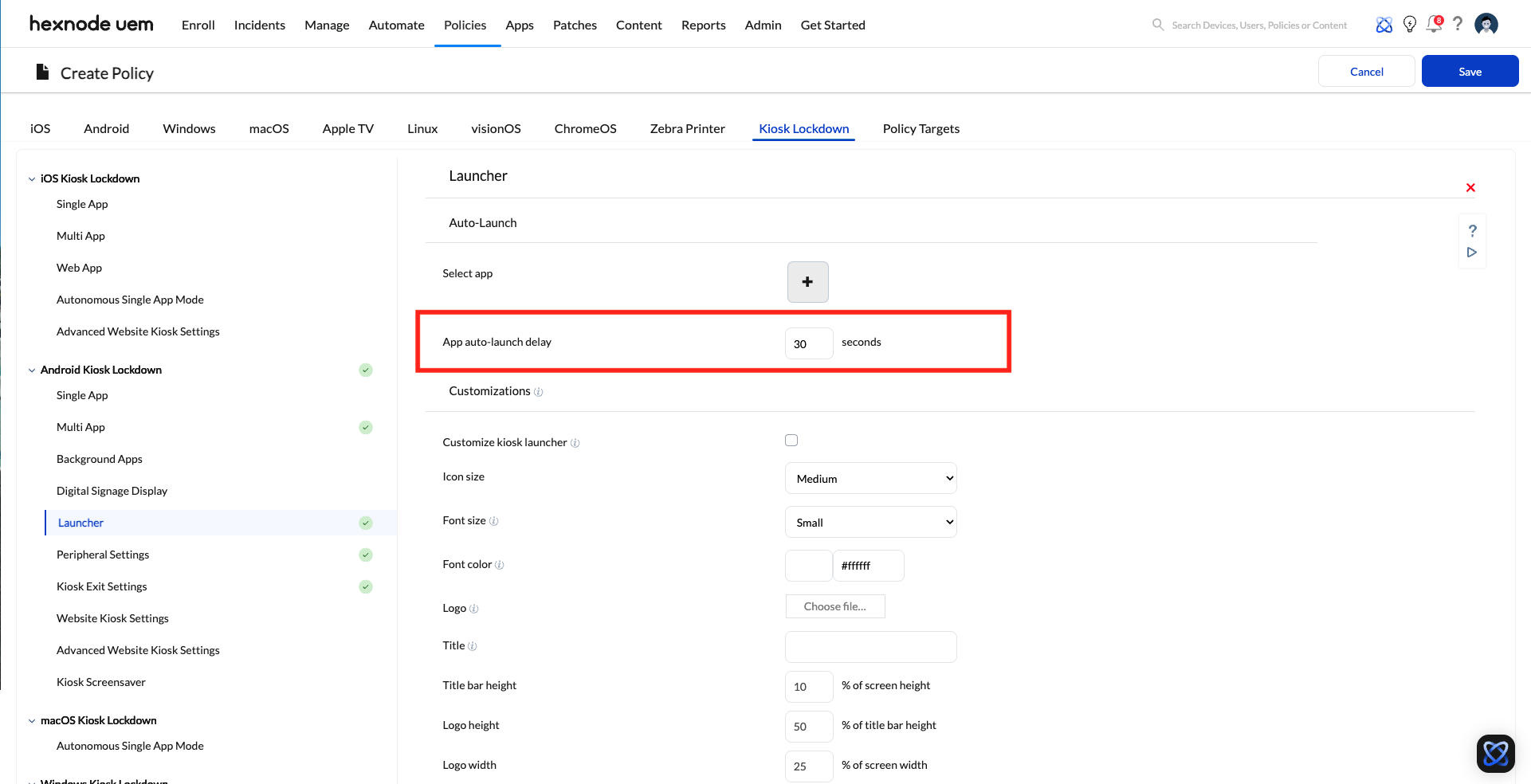The height and width of the screenshot is (784, 1531).
Task: Open the Enroll menu
Action: point(198,25)
